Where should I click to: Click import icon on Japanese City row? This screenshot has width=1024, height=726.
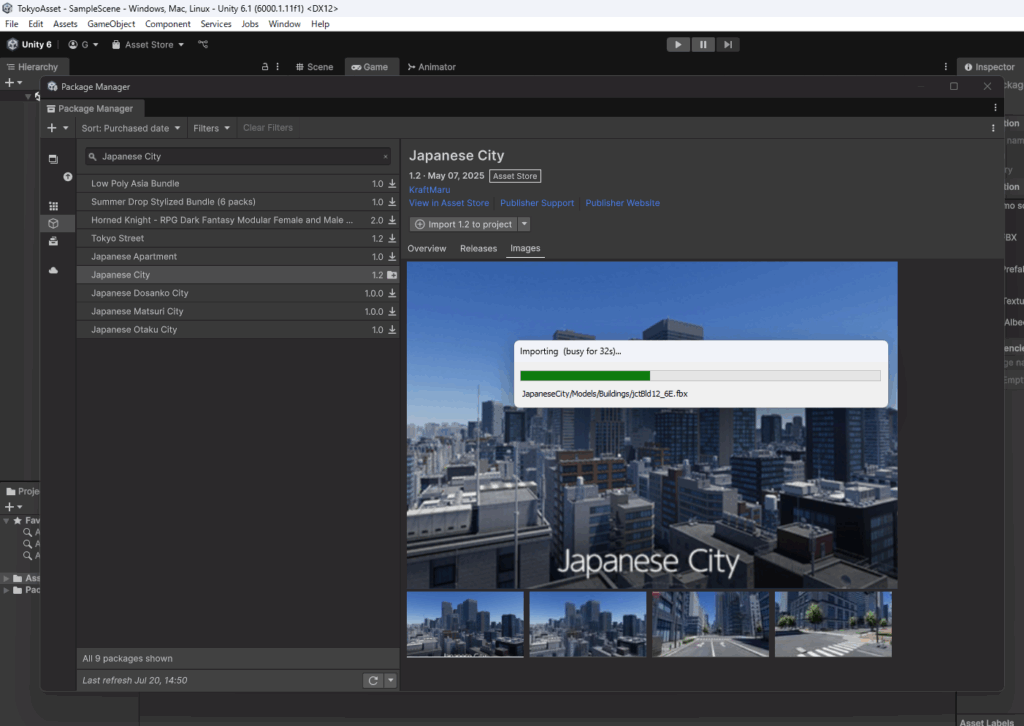(392, 276)
